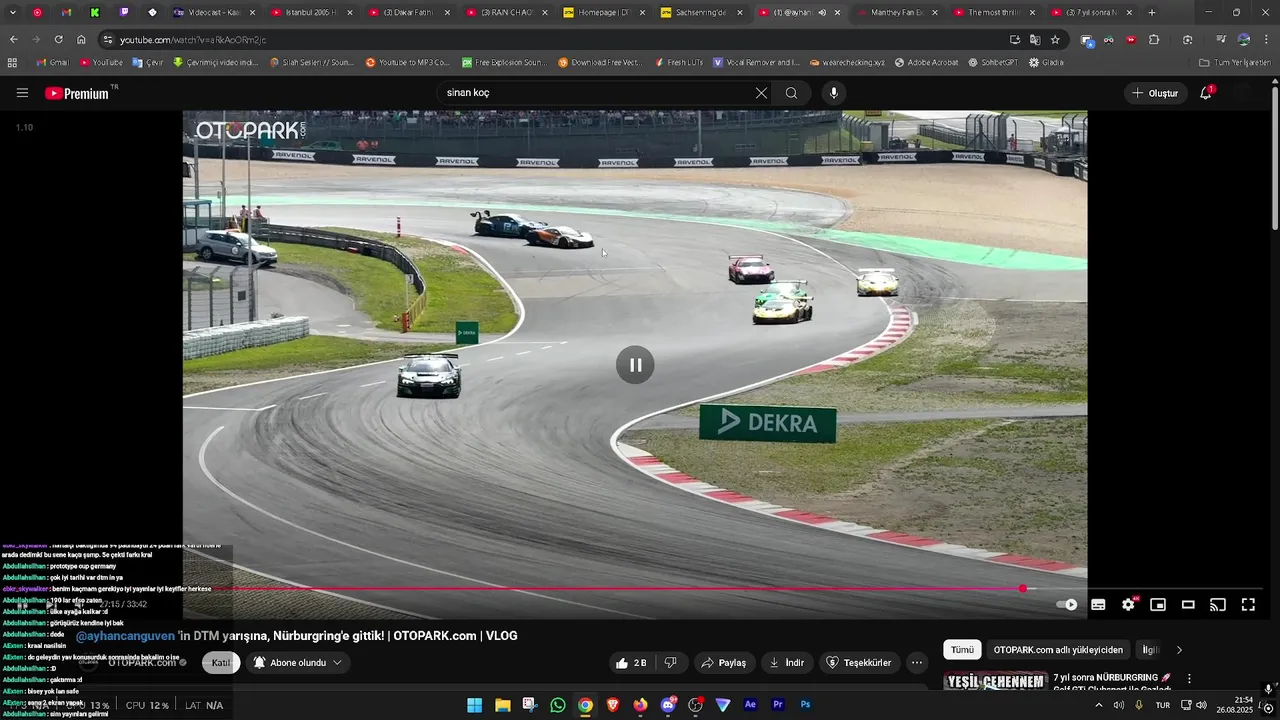The width and height of the screenshot is (1280, 720).
Task: Download the video via İndir
Action: [x=787, y=662]
